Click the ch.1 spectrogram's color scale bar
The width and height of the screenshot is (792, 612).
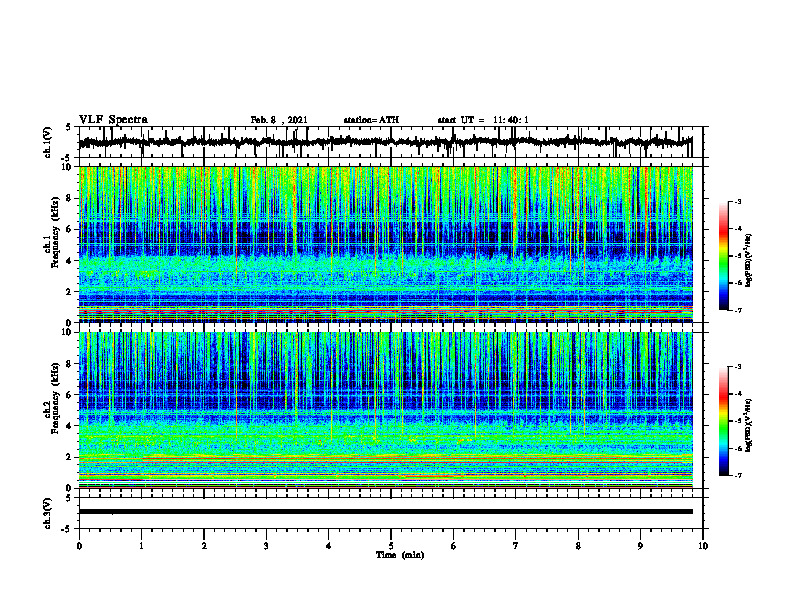click(x=724, y=256)
